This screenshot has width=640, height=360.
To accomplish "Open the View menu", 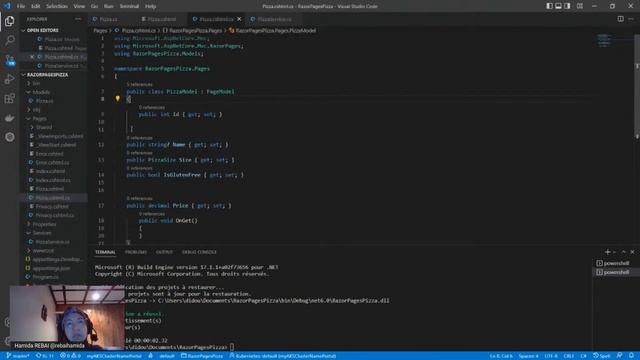I will (x=79, y=6).
